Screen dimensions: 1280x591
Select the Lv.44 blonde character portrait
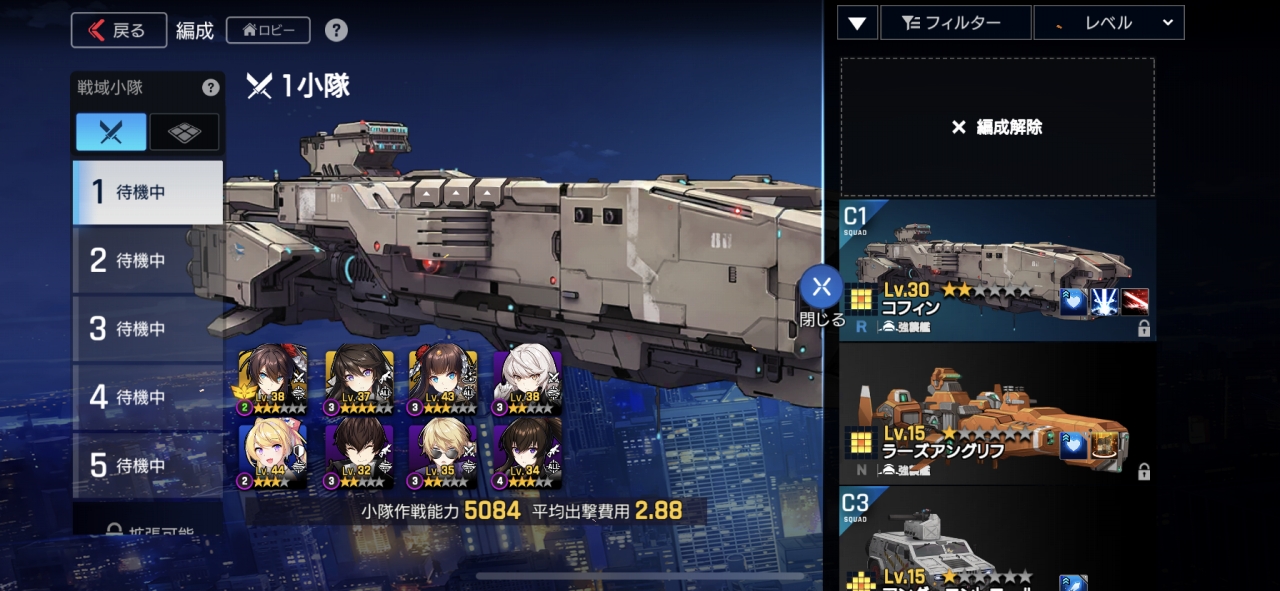click(x=272, y=457)
